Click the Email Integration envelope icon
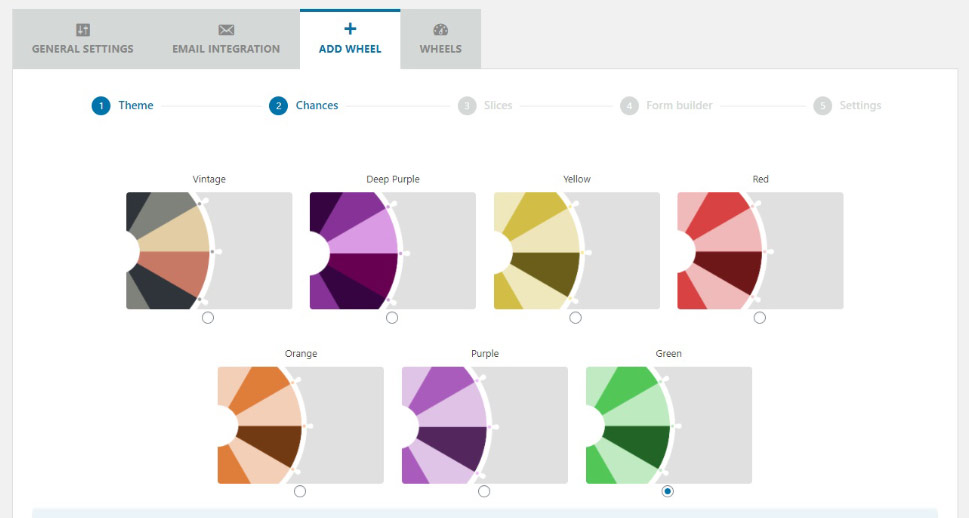 pos(226,30)
